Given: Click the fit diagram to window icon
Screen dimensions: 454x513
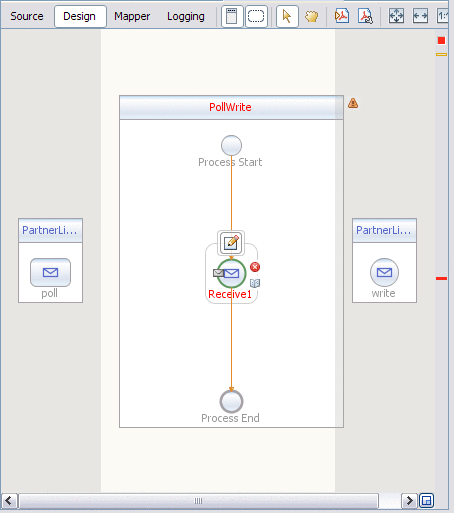Looking at the screenshot, I should pyautogui.click(x=396, y=16).
